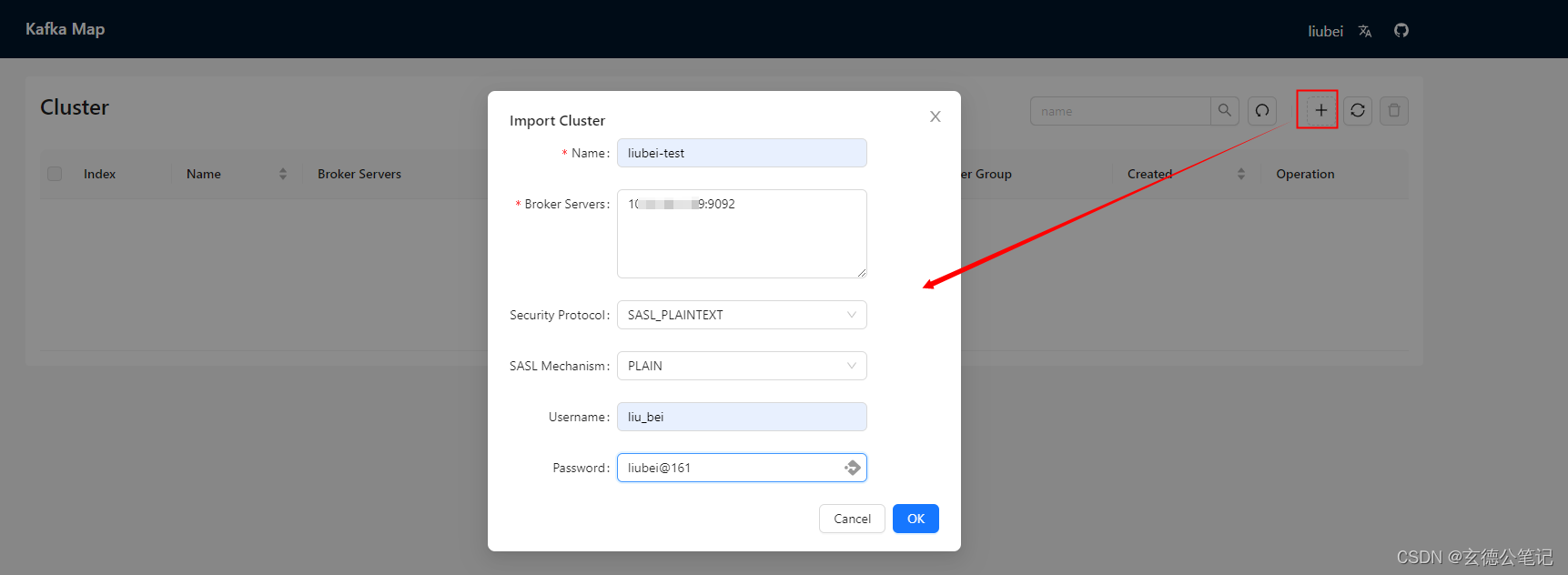Toggle the select-all checkbox in table header
This screenshot has width=1568, height=575.
[55, 174]
